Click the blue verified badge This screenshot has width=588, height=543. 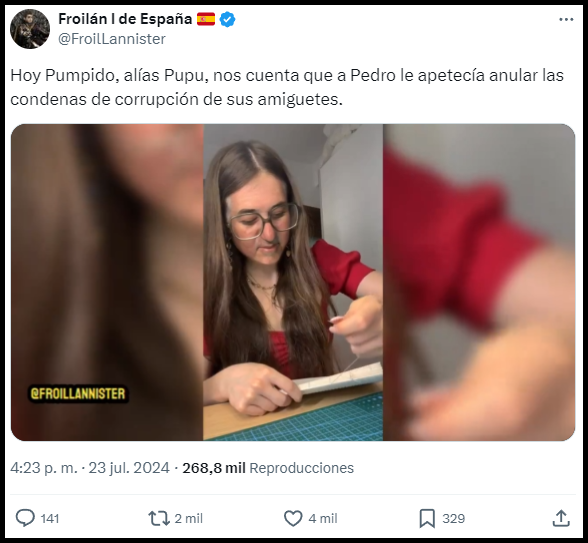[227, 19]
